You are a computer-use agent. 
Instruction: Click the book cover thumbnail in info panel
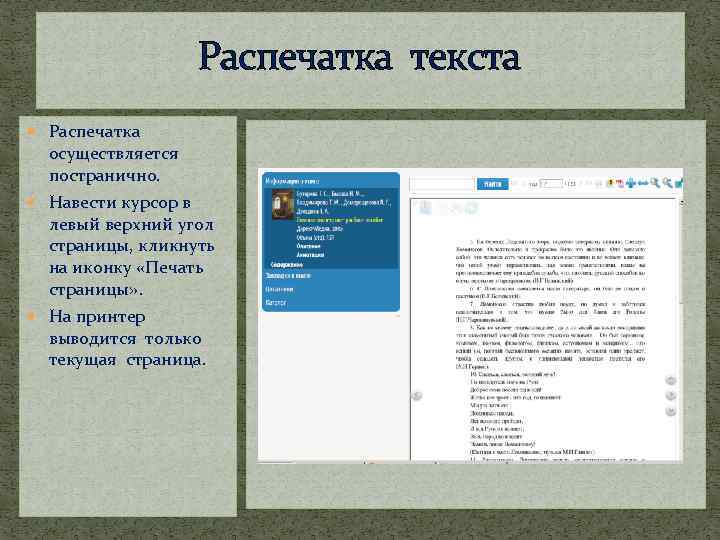[282, 204]
